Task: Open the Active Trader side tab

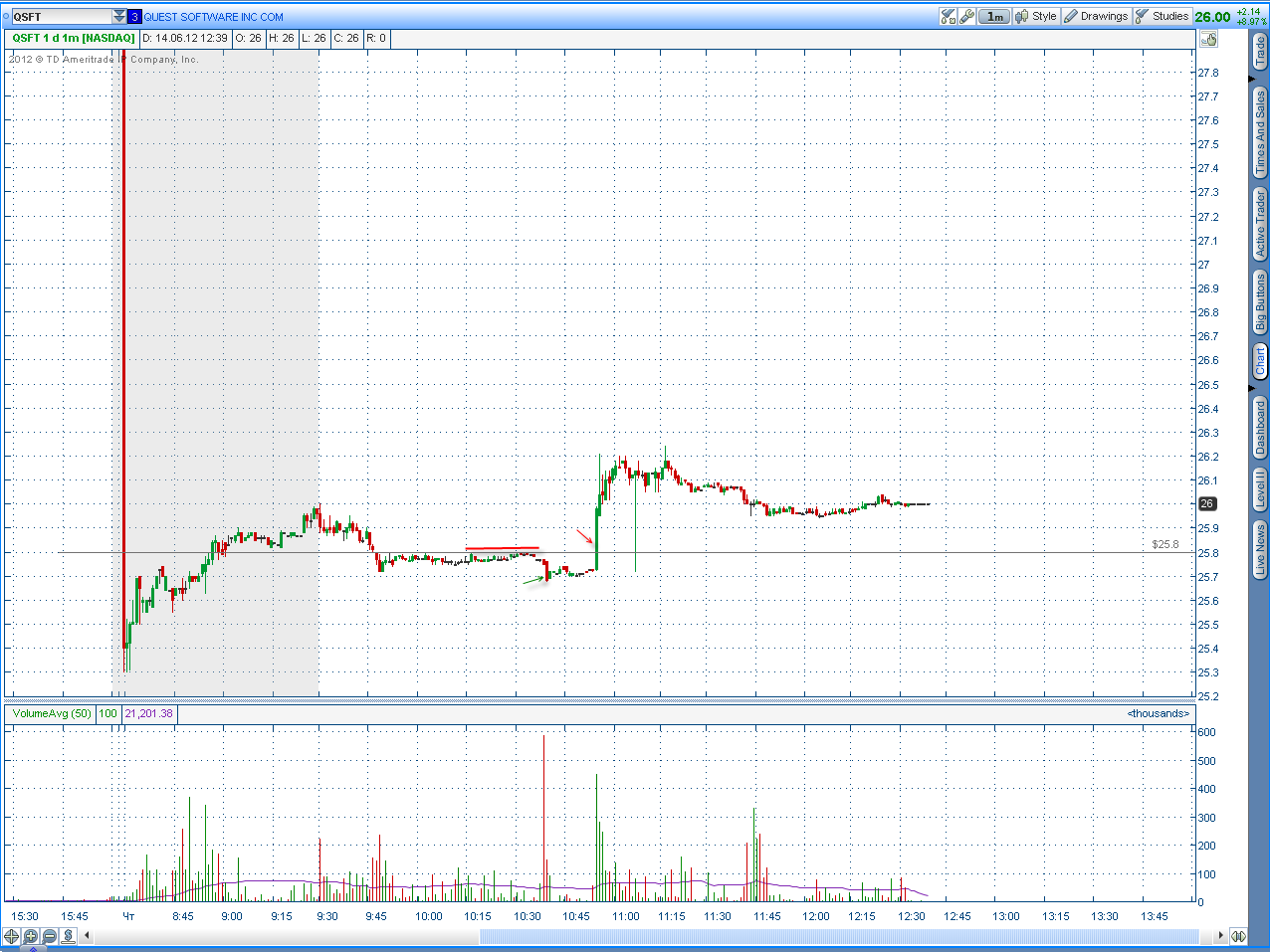Action: coord(1260,225)
